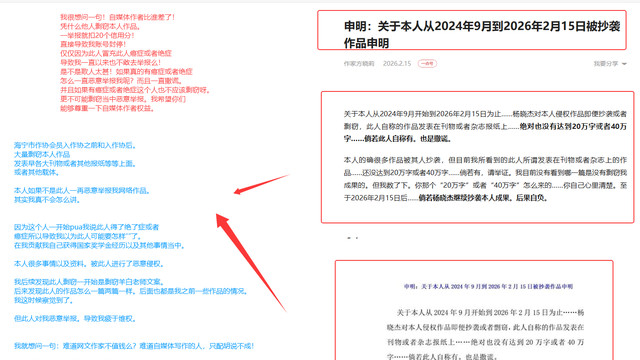Click the blue line 海宁市作协会员入作协之前和入作协后。

75,145
